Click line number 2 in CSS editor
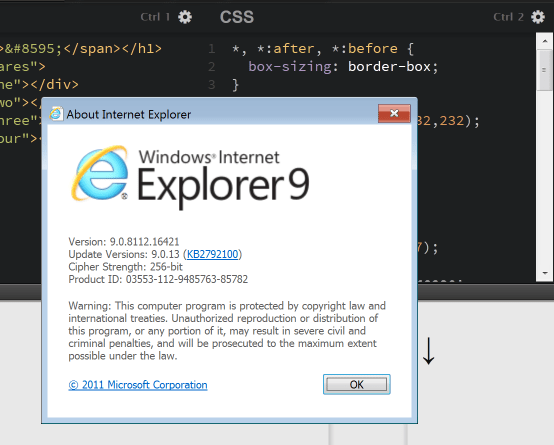This screenshot has height=445, width=554. 212,66
